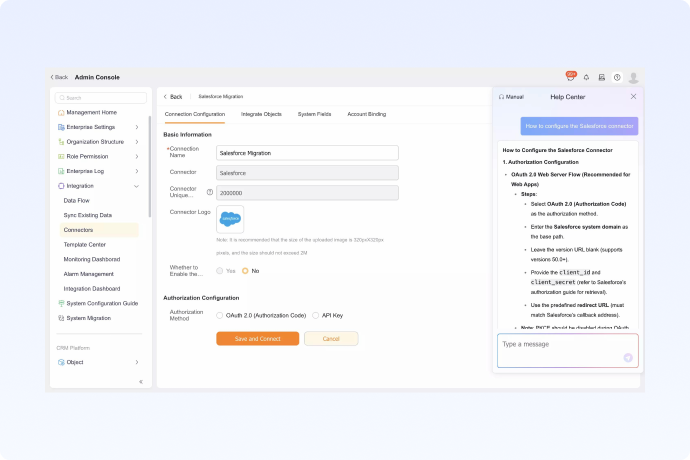Expand Organization Structure chevron
Viewport: 690px width, 460px height.
[137, 142]
